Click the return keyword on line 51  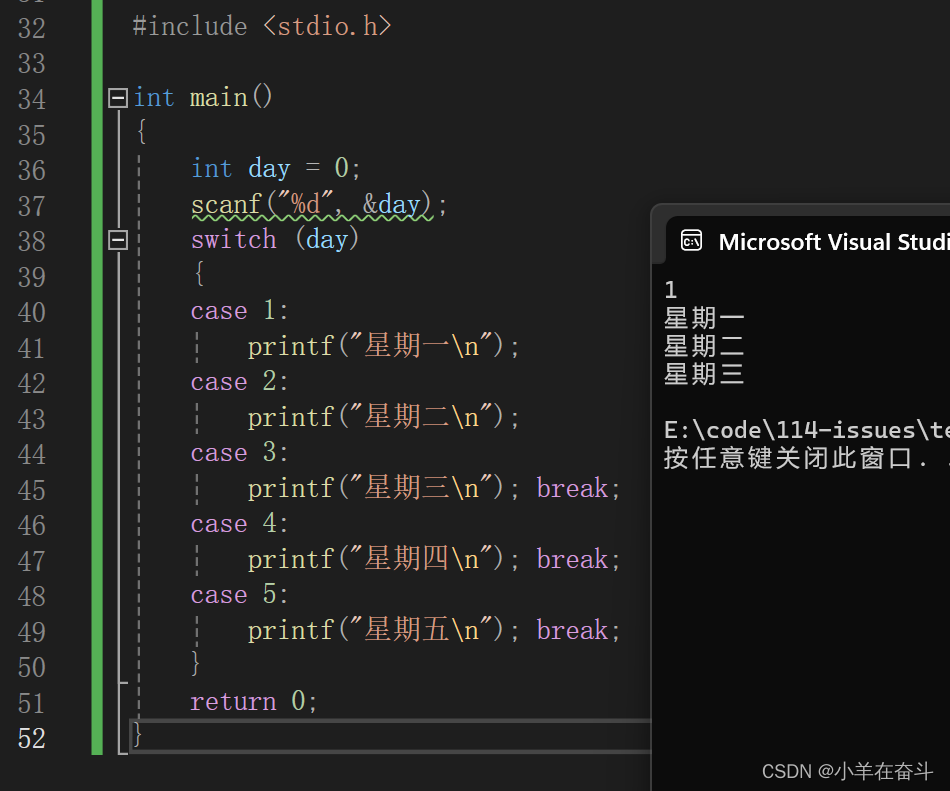233,701
